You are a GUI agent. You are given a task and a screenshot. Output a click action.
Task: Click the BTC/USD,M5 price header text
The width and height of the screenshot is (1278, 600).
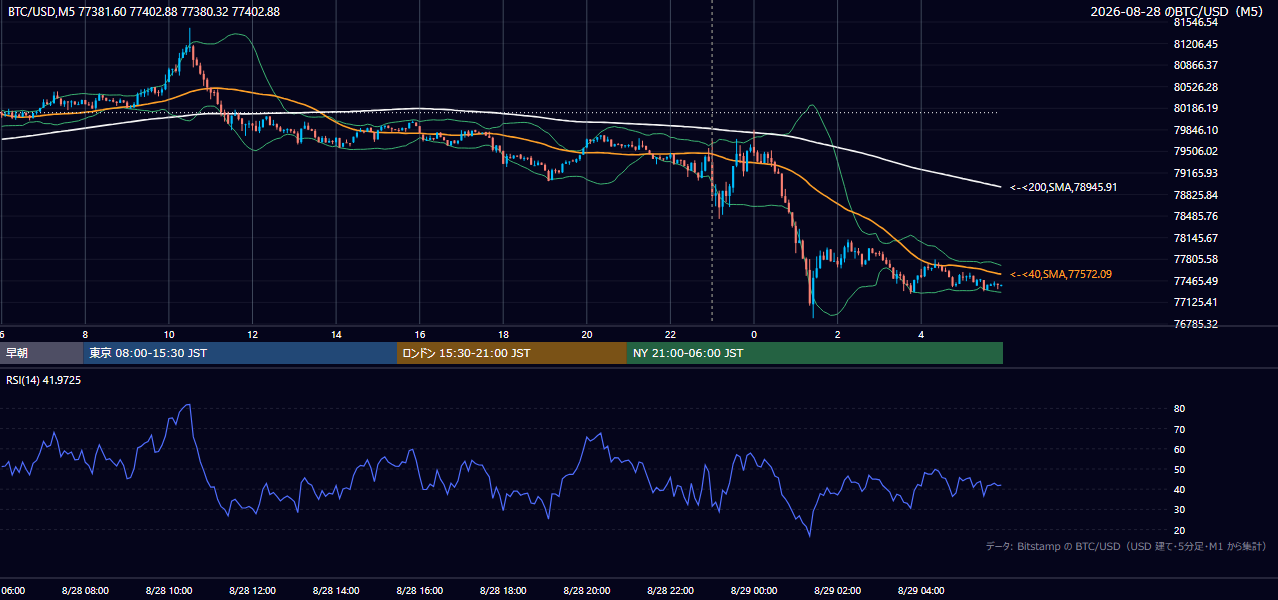(x=144, y=11)
